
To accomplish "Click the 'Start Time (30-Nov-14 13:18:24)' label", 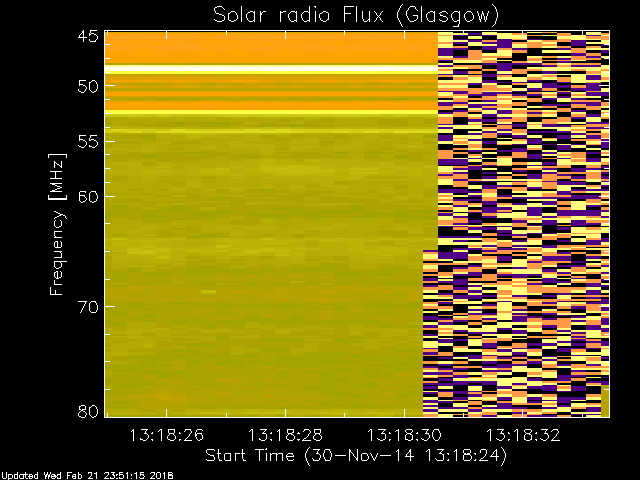I will coord(356,456).
